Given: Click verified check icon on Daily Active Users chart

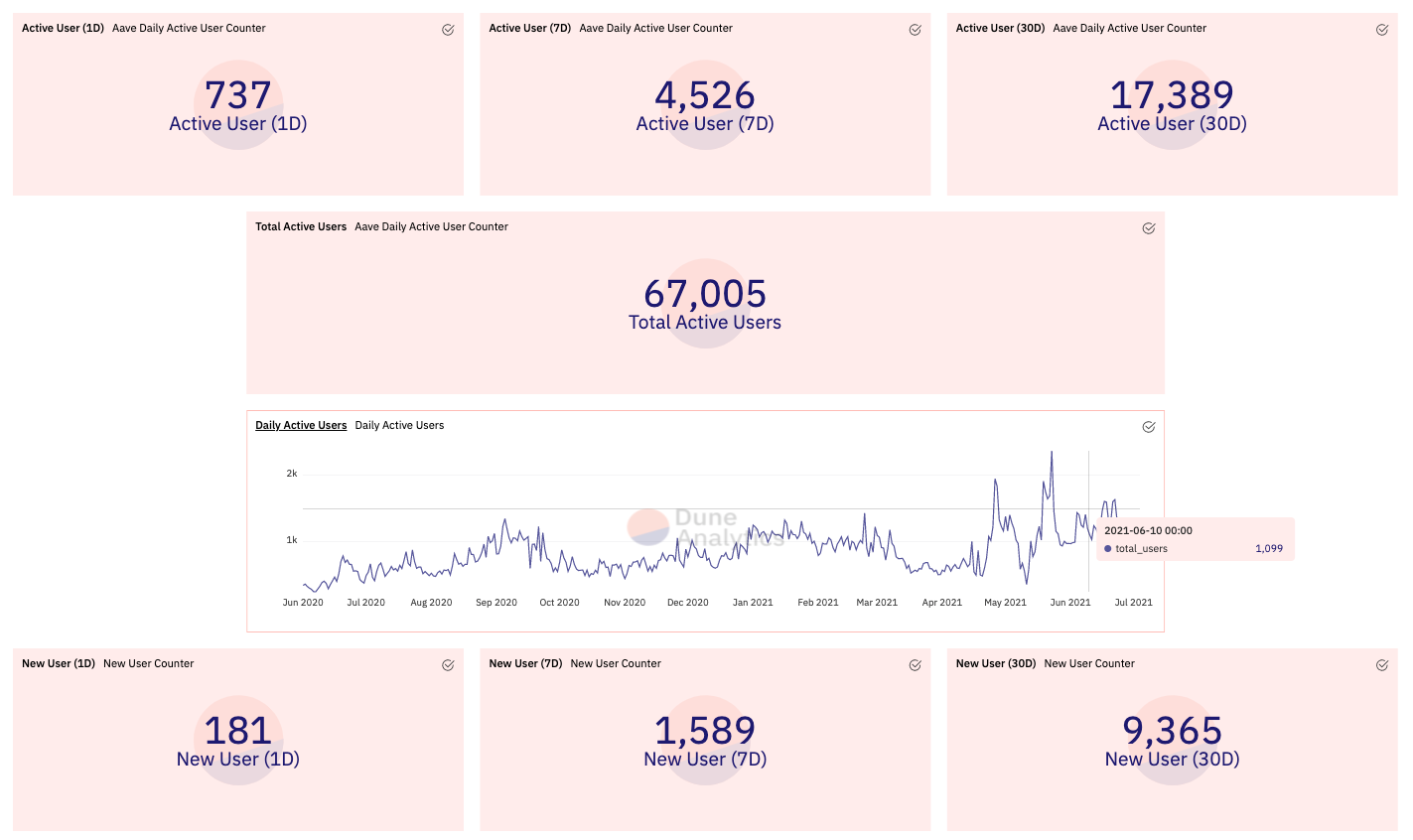Looking at the screenshot, I should point(1148,427).
